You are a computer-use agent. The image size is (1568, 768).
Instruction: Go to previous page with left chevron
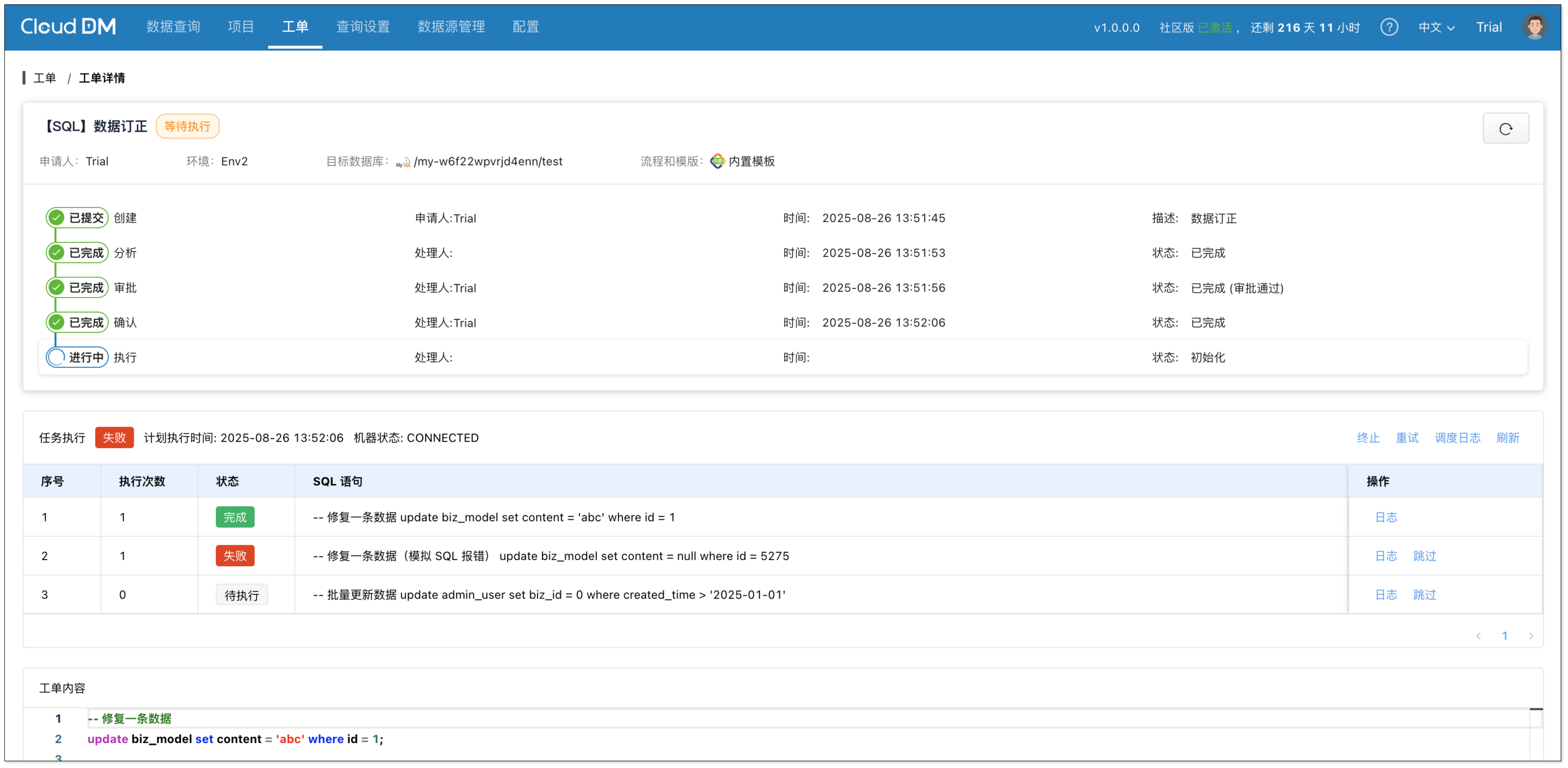click(x=1478, y=636)
